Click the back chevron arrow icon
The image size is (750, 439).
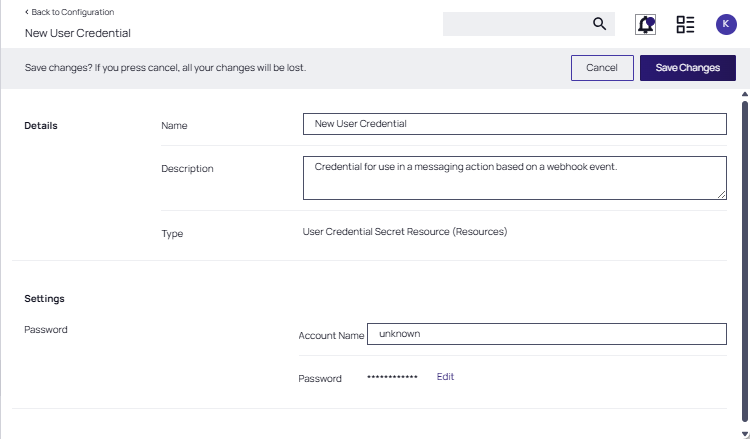click(27, 12)
